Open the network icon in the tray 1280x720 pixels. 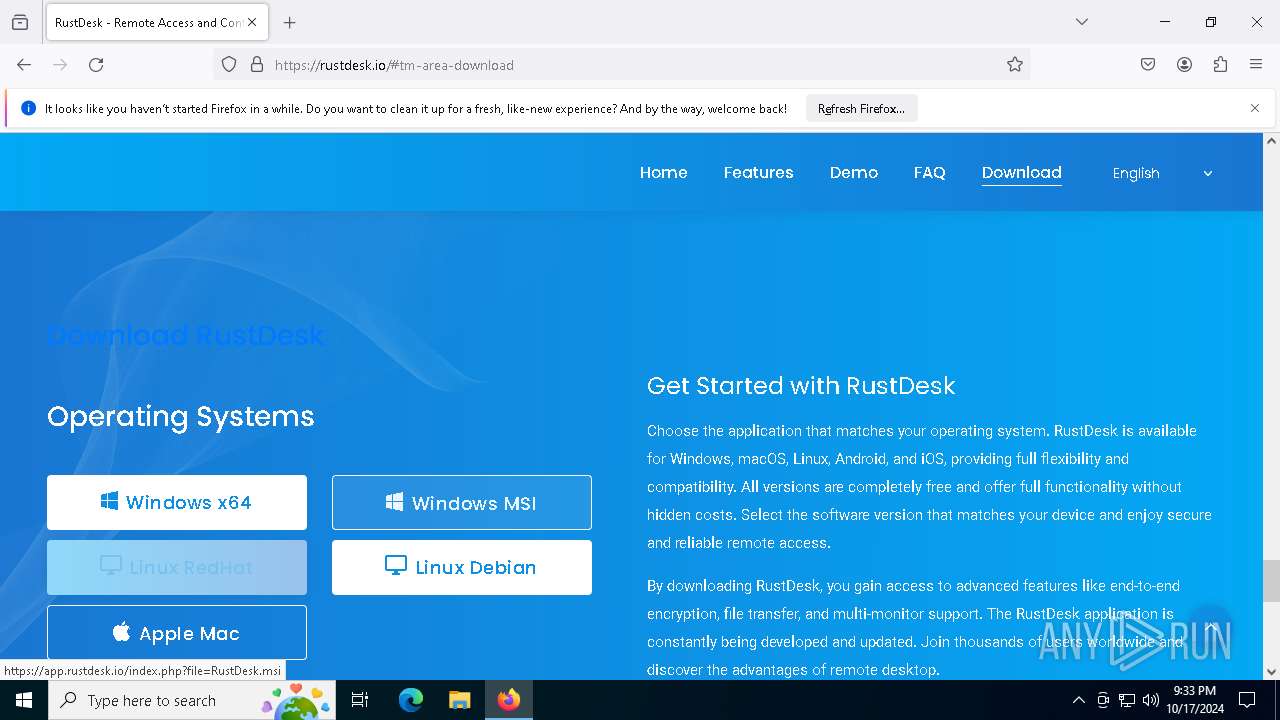click(1127, 700)
